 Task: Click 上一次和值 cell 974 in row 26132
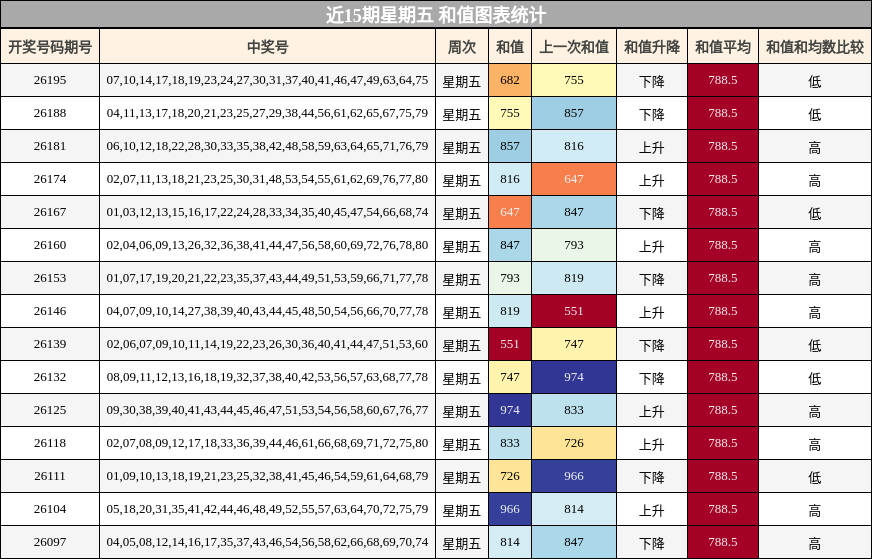click(574, 377)
